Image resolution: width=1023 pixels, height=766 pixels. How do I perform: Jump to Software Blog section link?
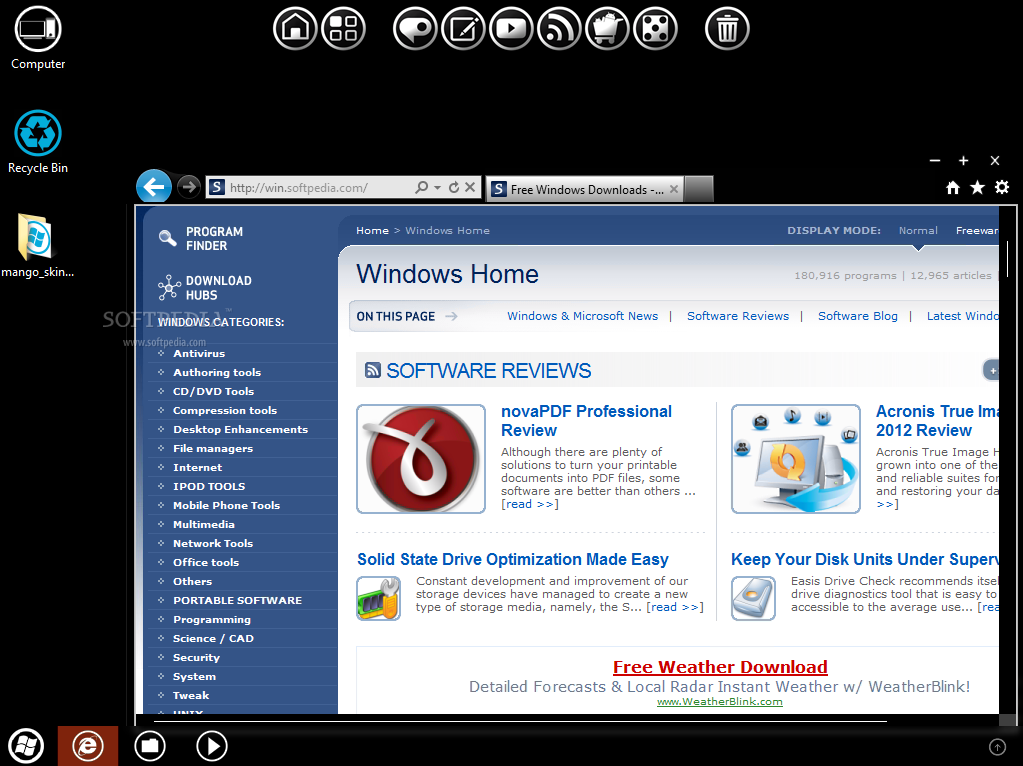[x=858, y=316]
